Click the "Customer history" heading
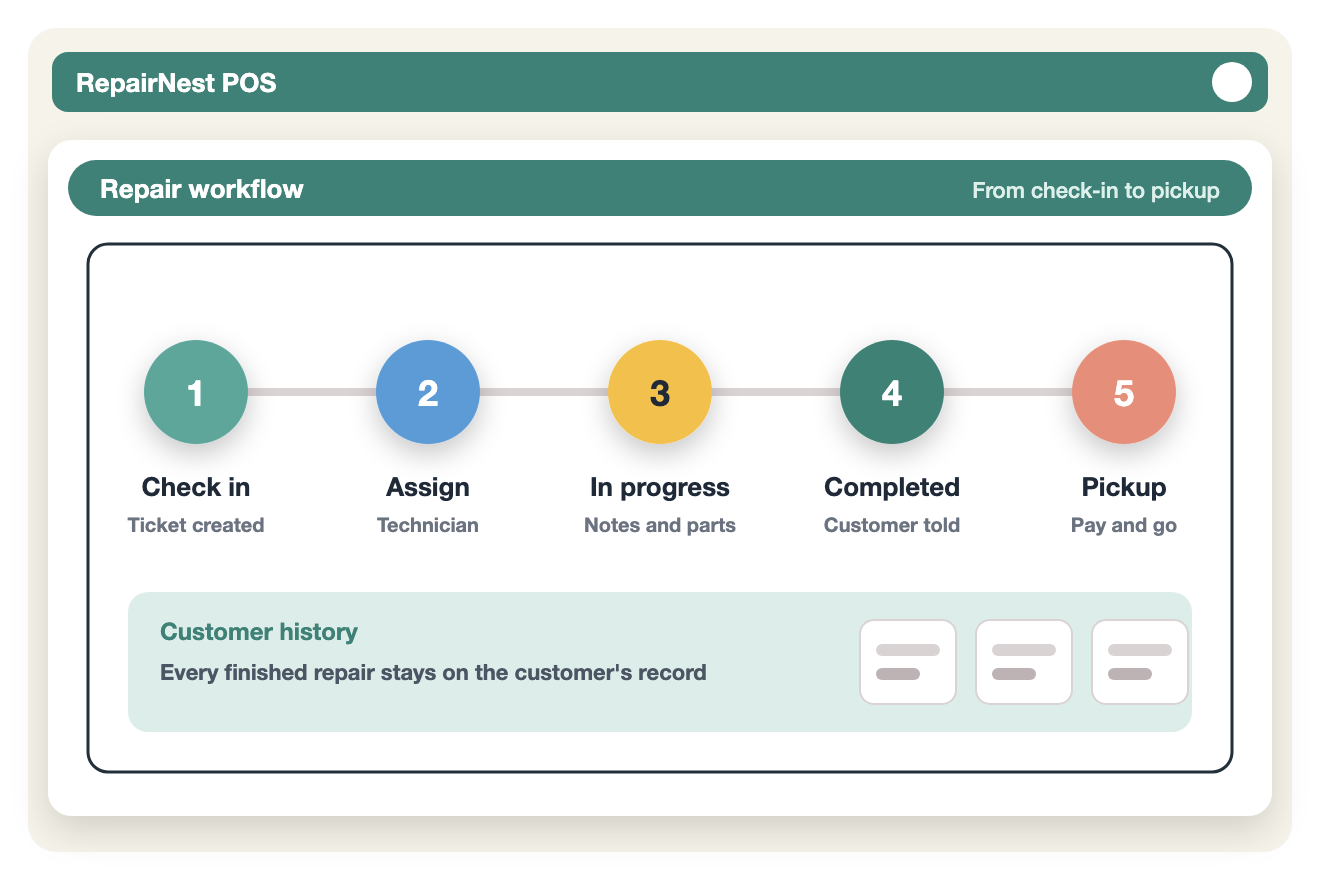1320x880 pixels. pyautogui.click(x=259, y=632)
